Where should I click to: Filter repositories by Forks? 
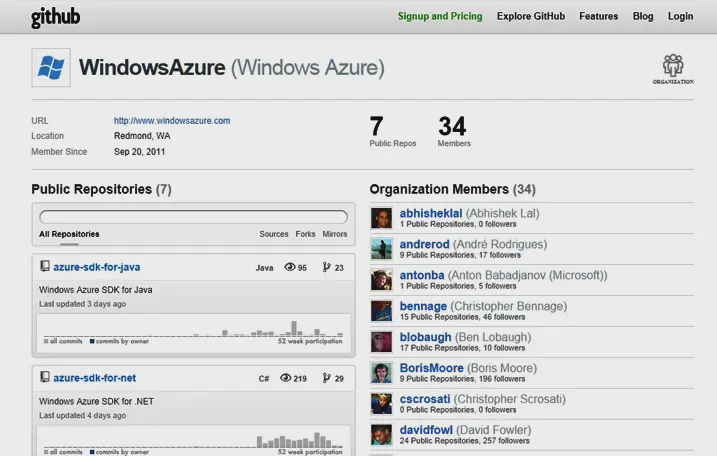[x=305, y=234]
